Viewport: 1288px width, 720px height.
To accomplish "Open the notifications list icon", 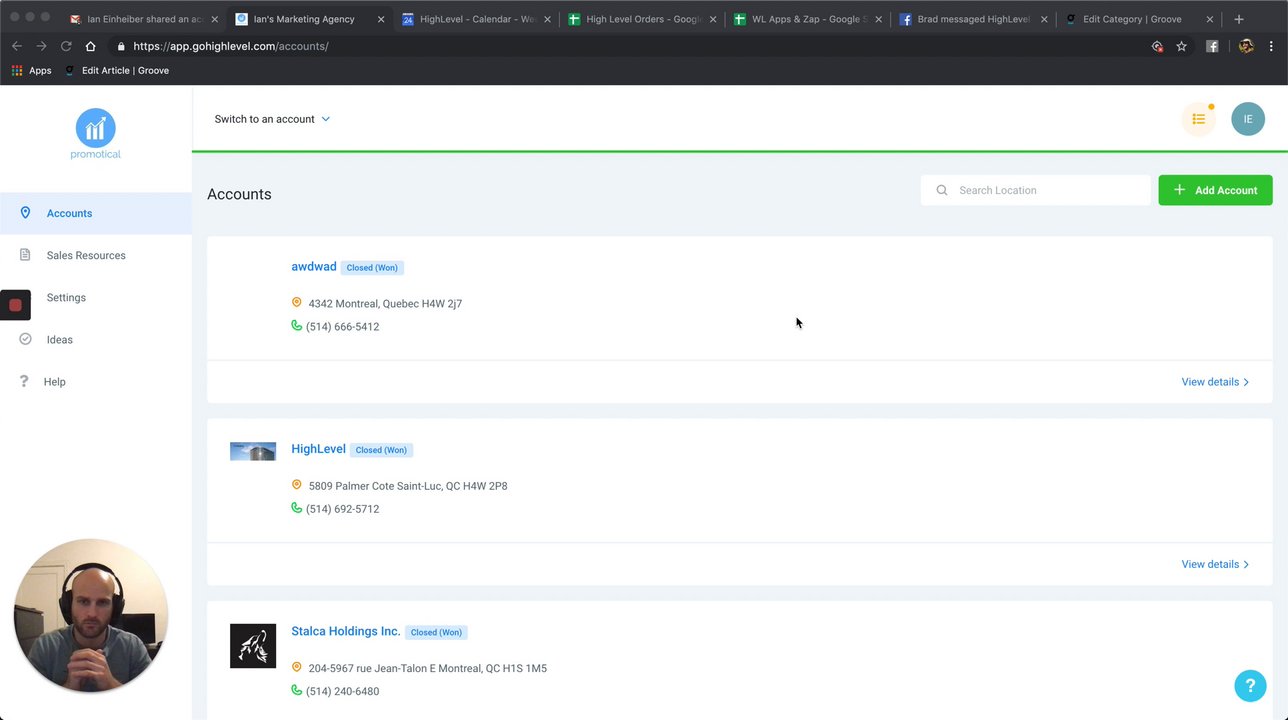I will click(x=1198, y=119).
